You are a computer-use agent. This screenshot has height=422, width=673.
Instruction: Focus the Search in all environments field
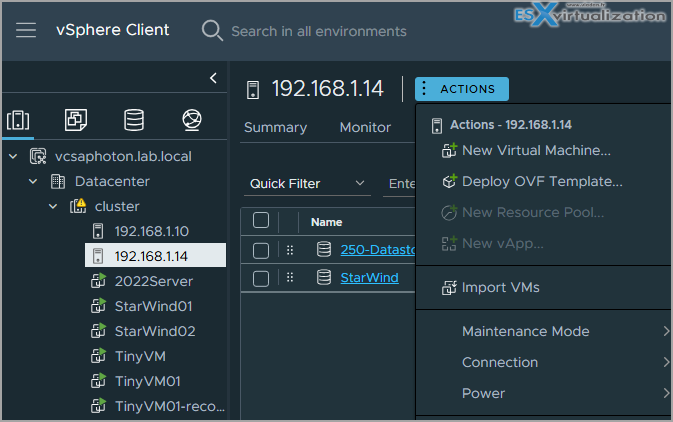click(319, 31)
